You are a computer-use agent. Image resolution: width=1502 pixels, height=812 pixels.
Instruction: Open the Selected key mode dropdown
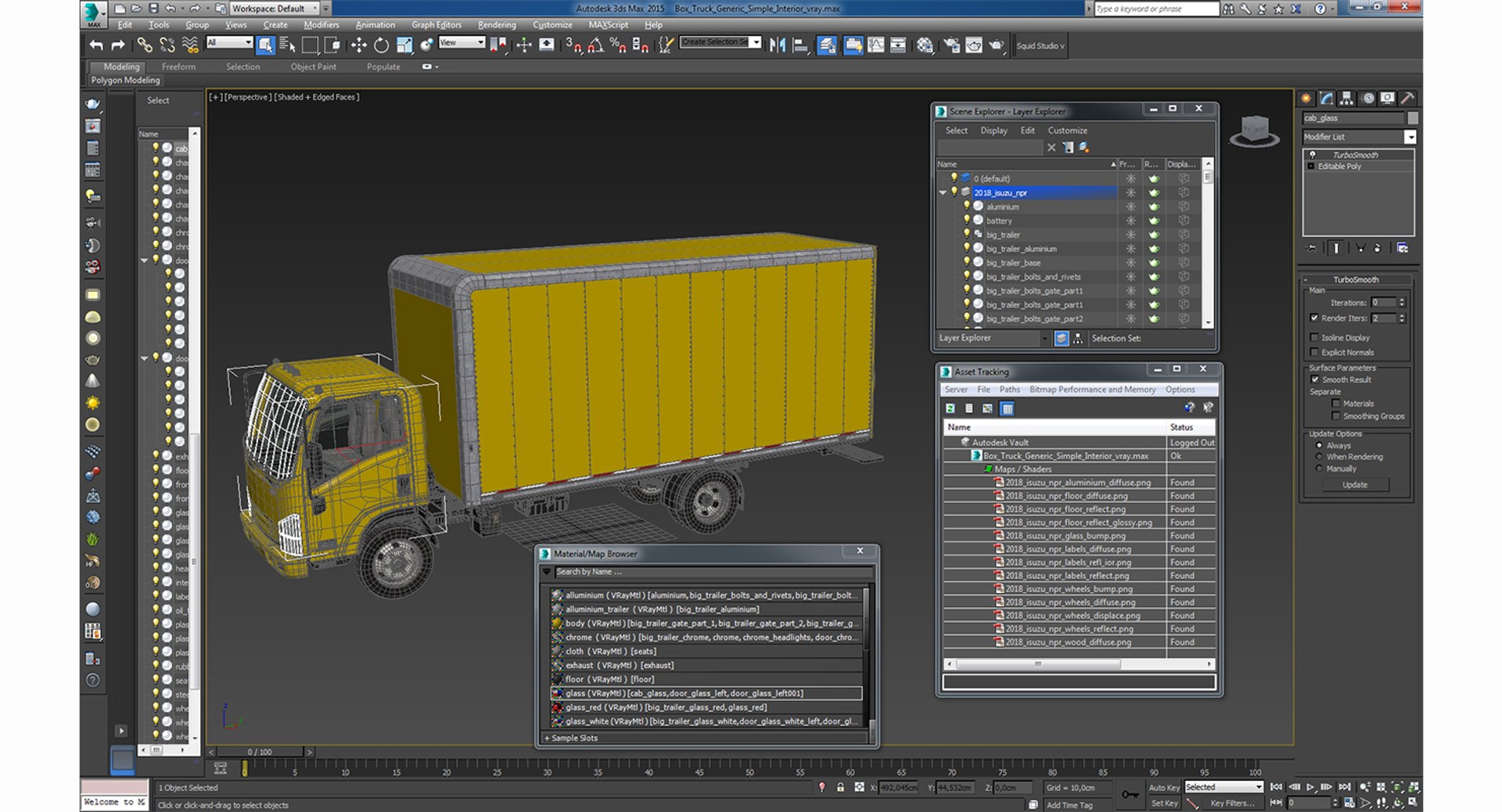click(x=1224, y=787)
